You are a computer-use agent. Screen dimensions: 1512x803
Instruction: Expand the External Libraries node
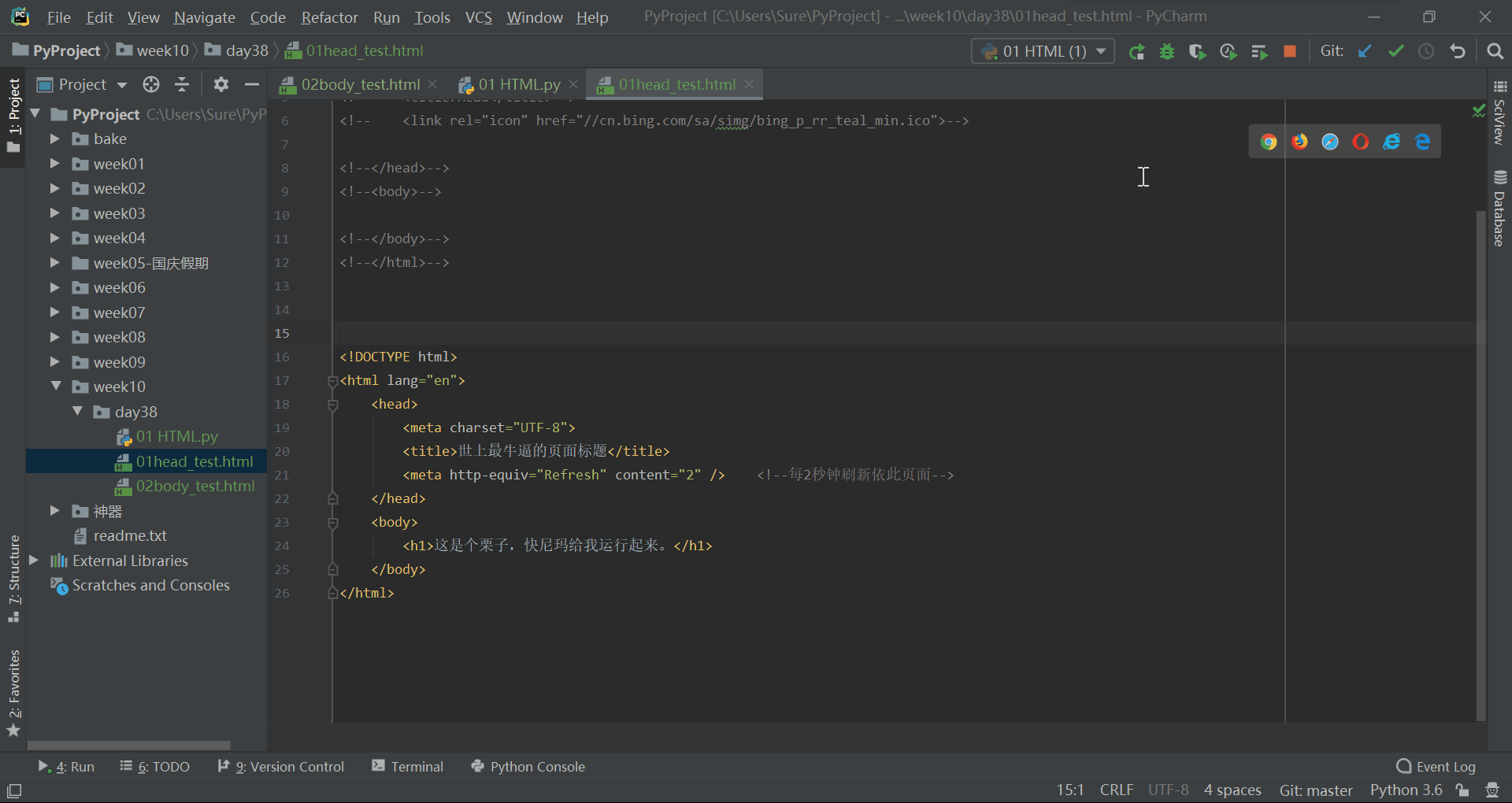(x=33, y=561)
